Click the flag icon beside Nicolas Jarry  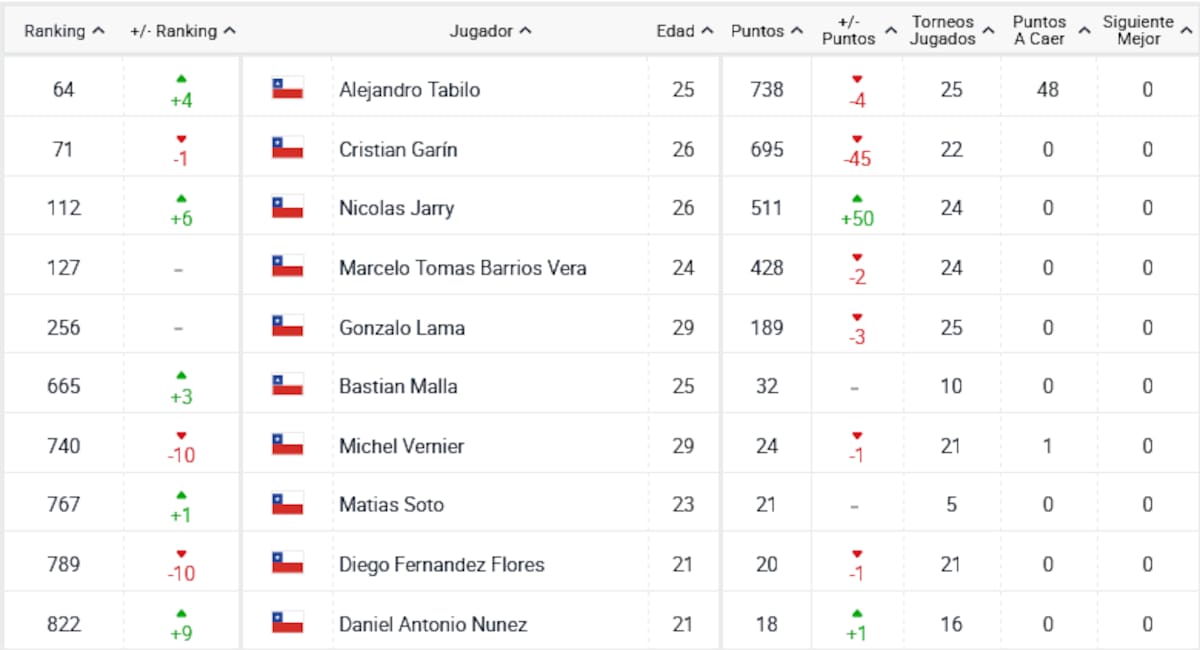tap(287, 208)
